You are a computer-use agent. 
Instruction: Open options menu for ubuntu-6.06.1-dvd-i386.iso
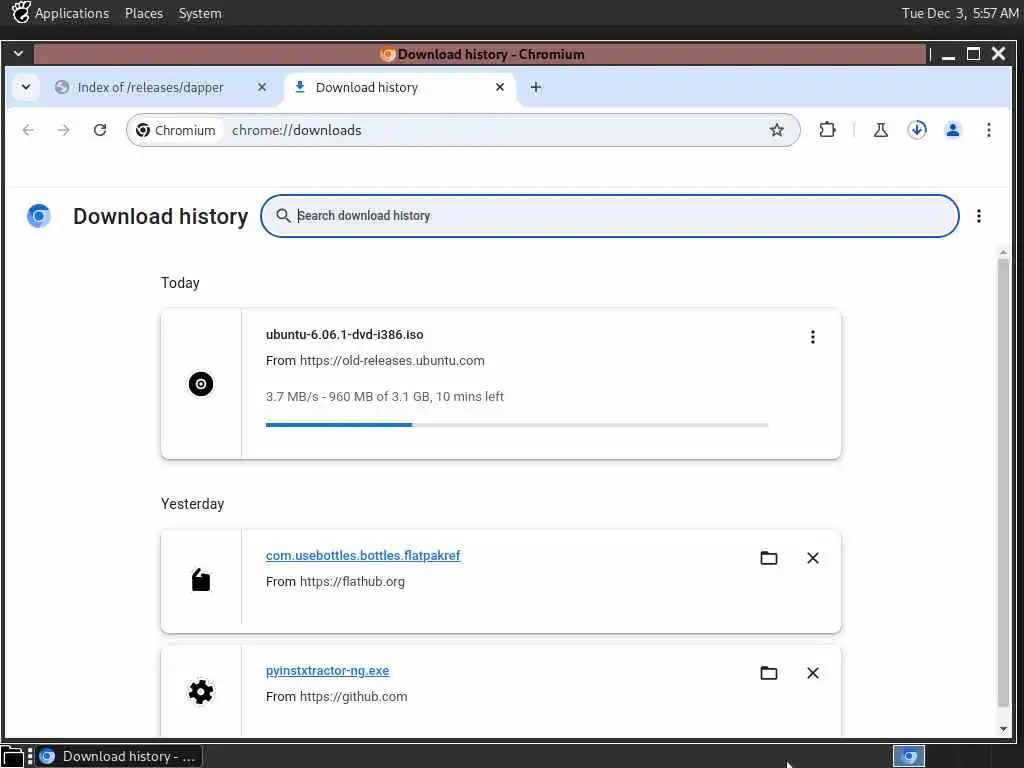[x=812, y=336]
